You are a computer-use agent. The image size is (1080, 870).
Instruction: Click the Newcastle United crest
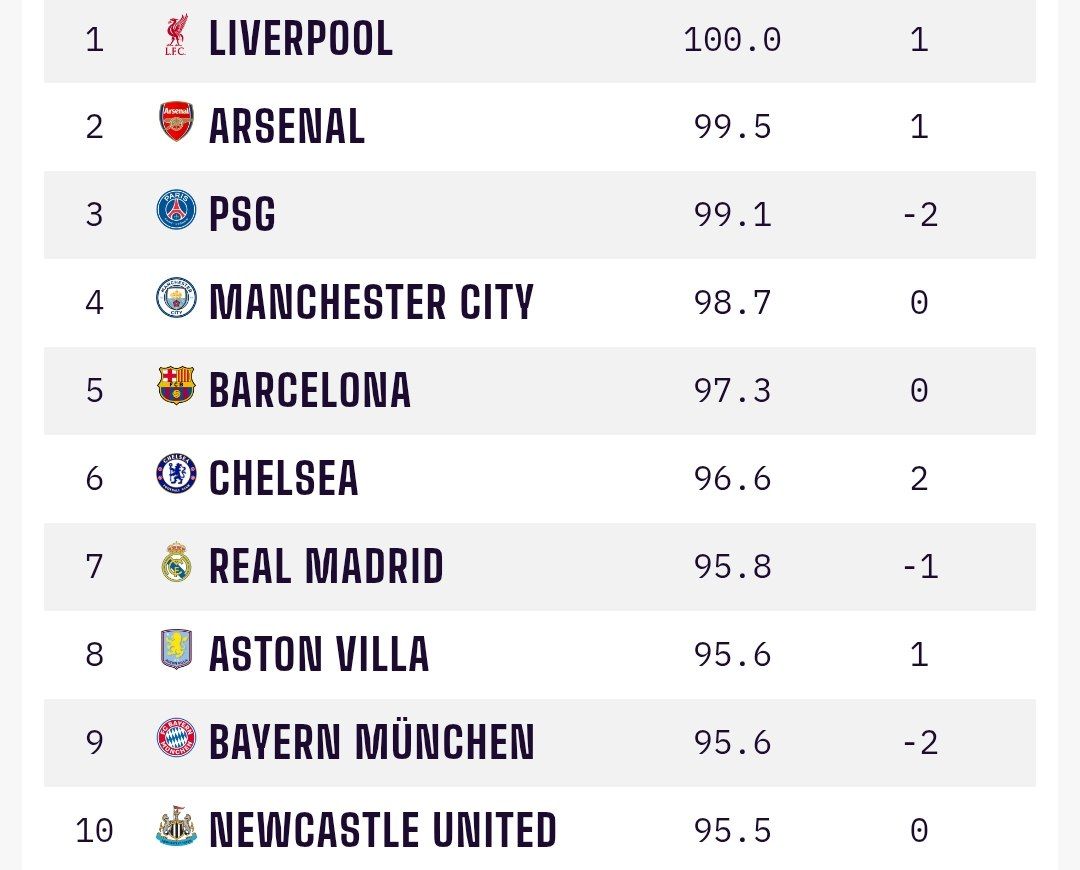click(x=176, y=828)
